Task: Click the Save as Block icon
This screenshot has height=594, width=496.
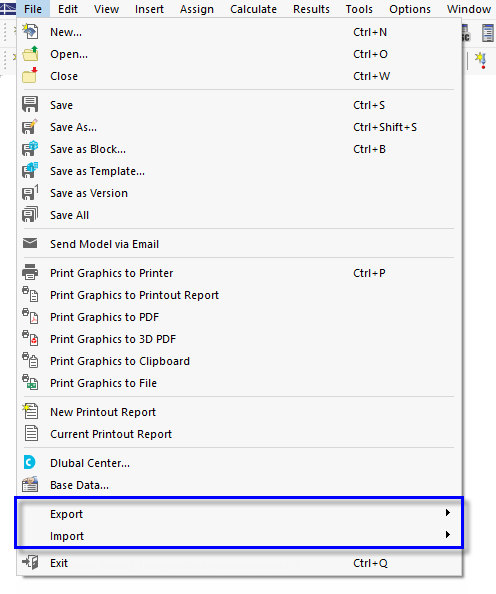Action: click(30, 148)
